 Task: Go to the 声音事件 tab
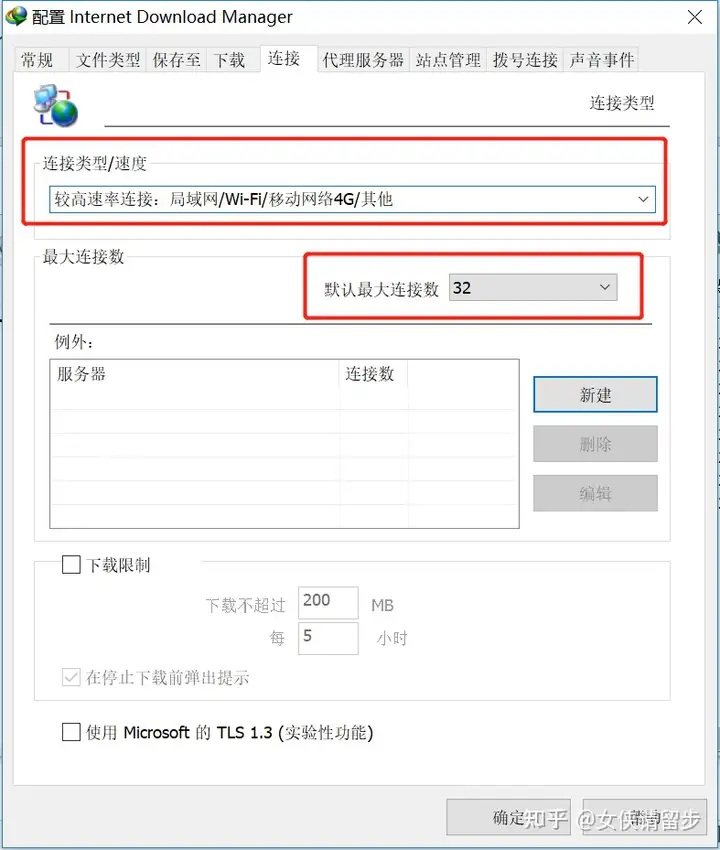601,60
